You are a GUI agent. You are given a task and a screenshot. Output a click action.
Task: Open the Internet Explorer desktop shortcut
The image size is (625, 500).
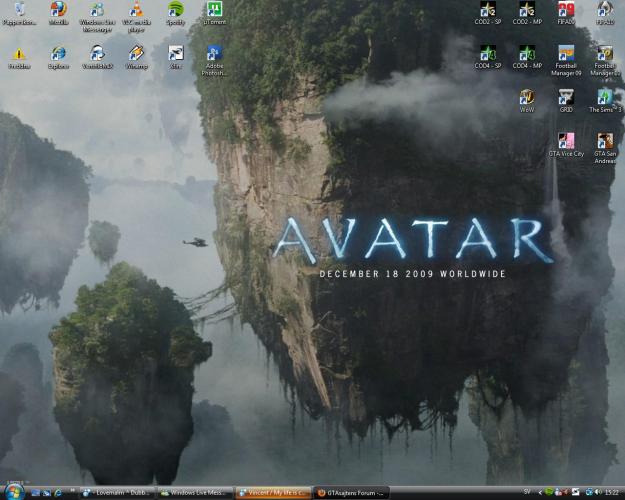(x=59, y=58)
